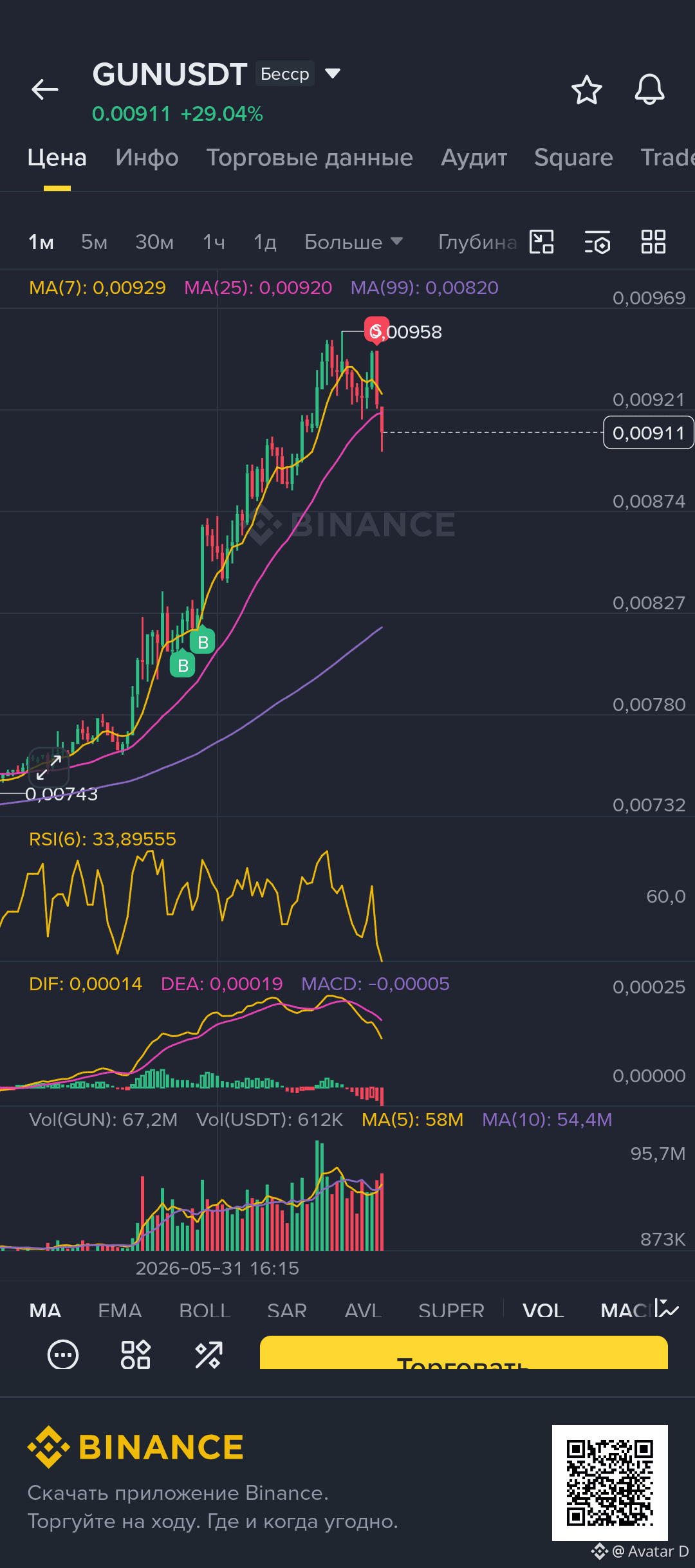Toggle the SUPER indicator
Viewport: 695px width, 1568px height.
coord(451,1310)
